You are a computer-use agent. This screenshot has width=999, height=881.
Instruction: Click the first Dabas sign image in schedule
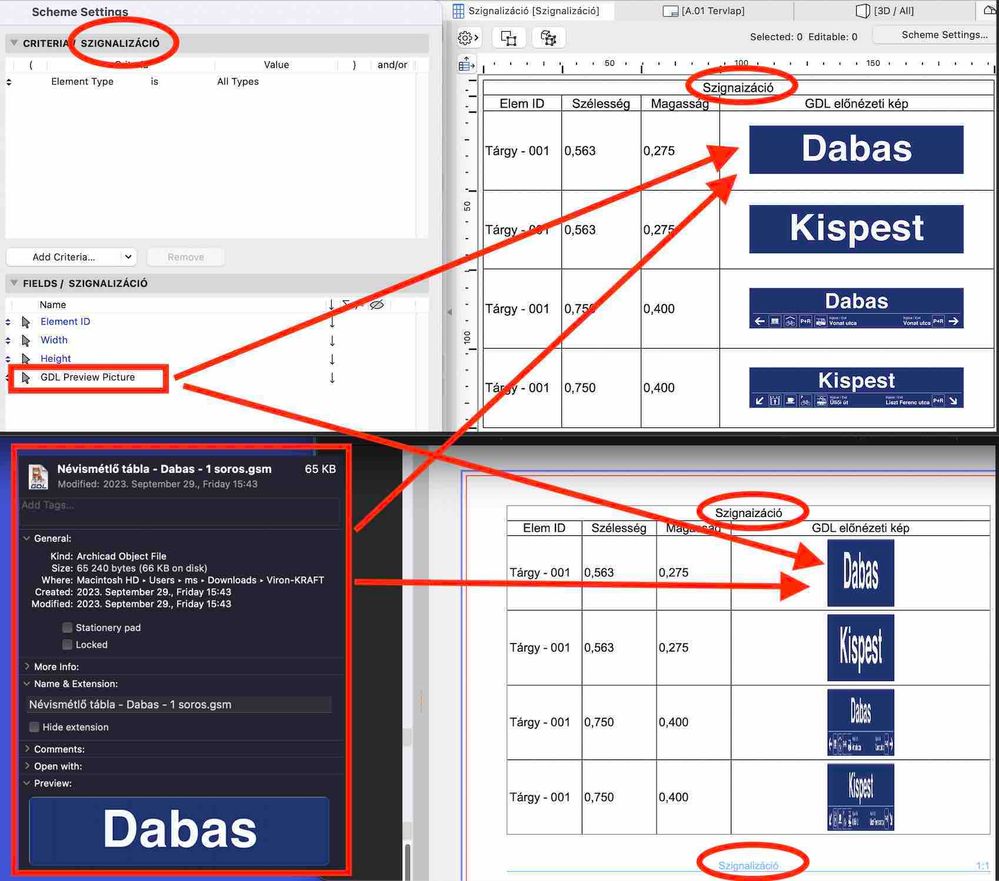856,150
